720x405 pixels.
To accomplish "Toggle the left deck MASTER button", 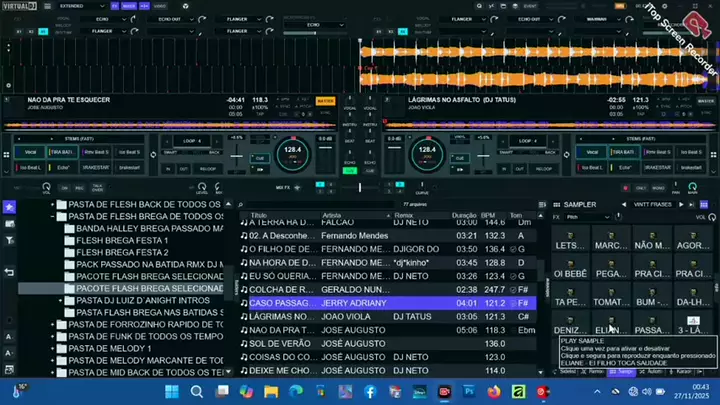I will click(325, 101).
